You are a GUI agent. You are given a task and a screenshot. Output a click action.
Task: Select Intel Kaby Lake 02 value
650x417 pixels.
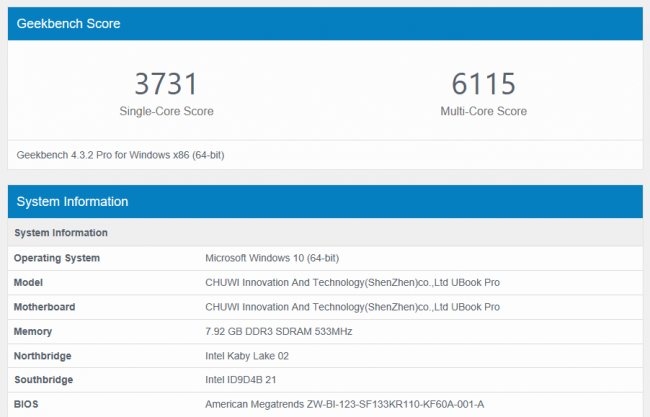(x=247, y=356)
